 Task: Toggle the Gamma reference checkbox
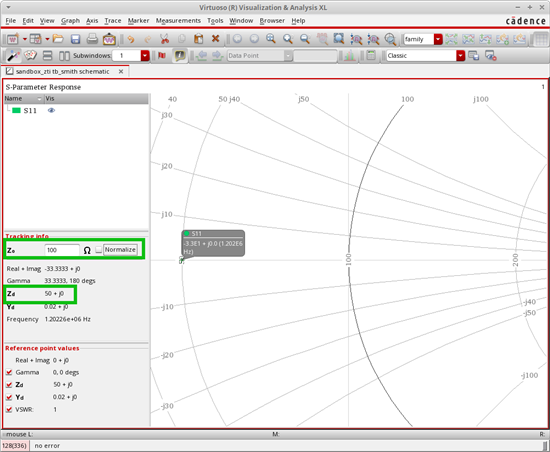pyautogui.click(x=9, y=372)
